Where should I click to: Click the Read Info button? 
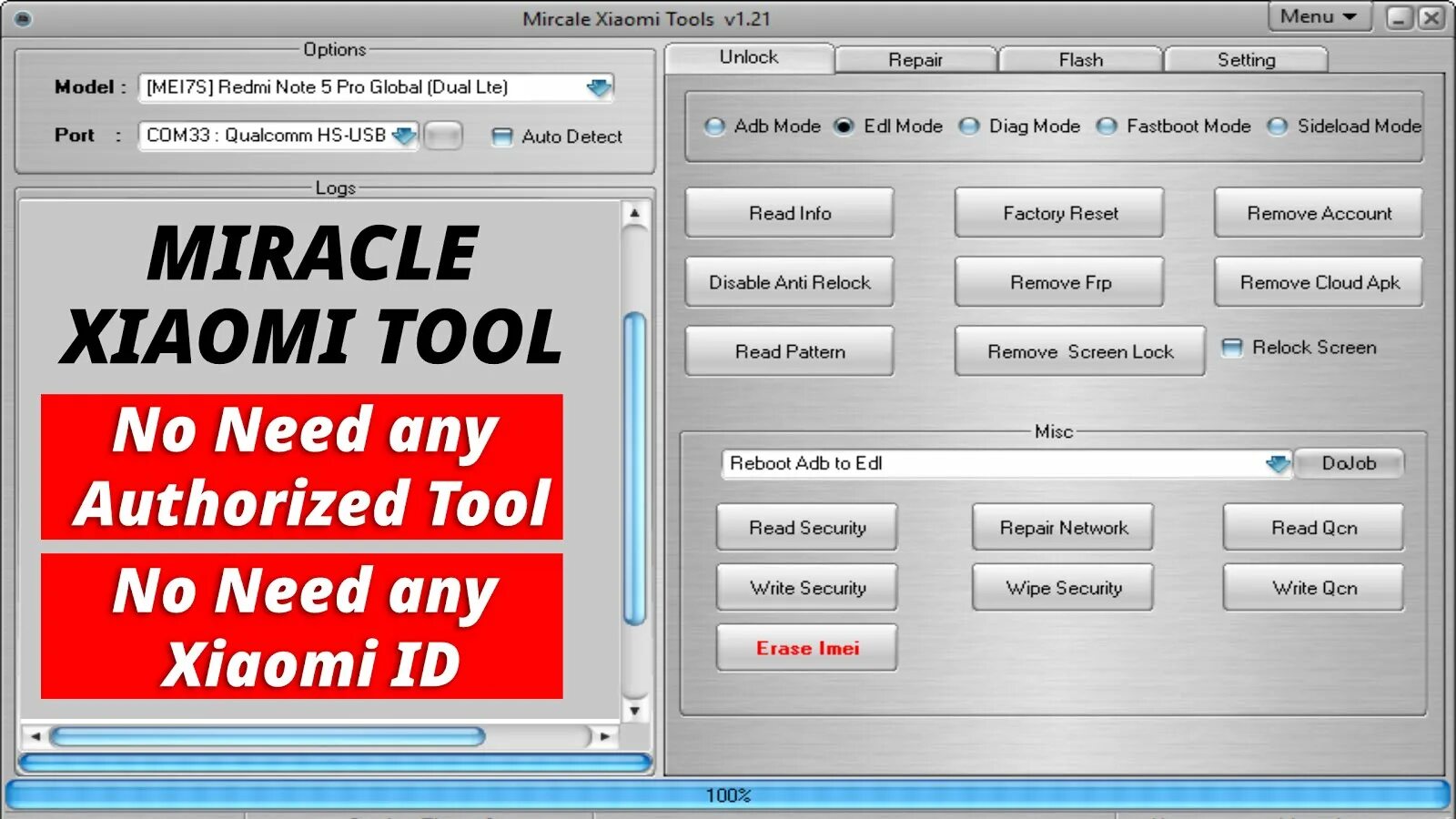click(x=790, y=213)
